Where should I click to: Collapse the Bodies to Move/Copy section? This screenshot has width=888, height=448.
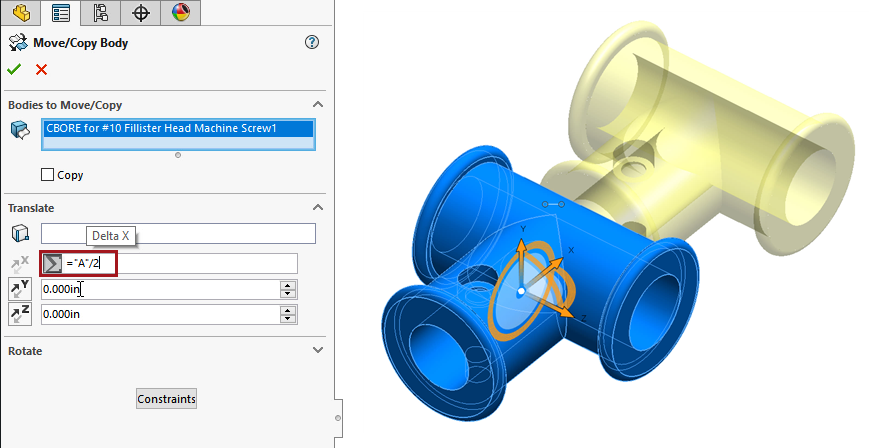tap(318, 105)
